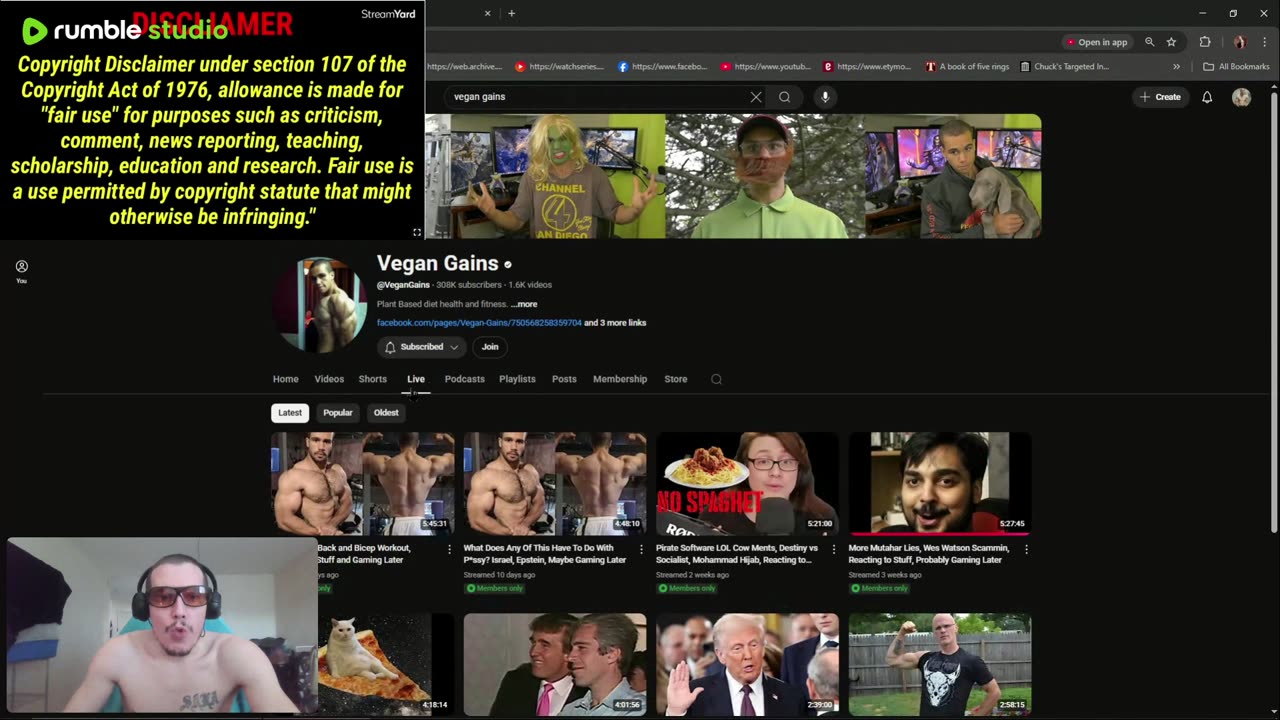1280x720 pixels.
Task: Open the Subscribed notification dropdown
Action: pos(422,347)
